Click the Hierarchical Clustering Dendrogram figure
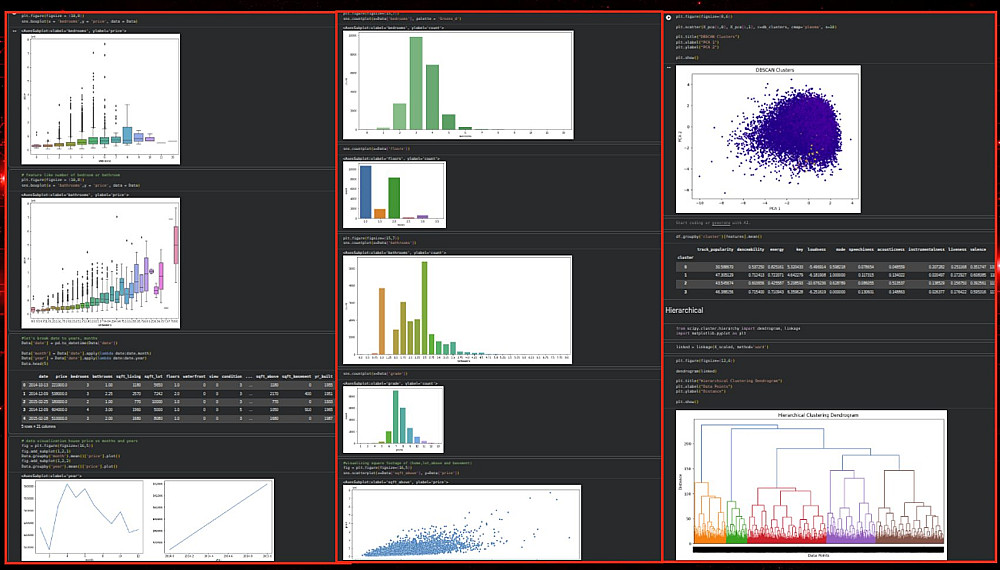 click(x=811, y=485)
